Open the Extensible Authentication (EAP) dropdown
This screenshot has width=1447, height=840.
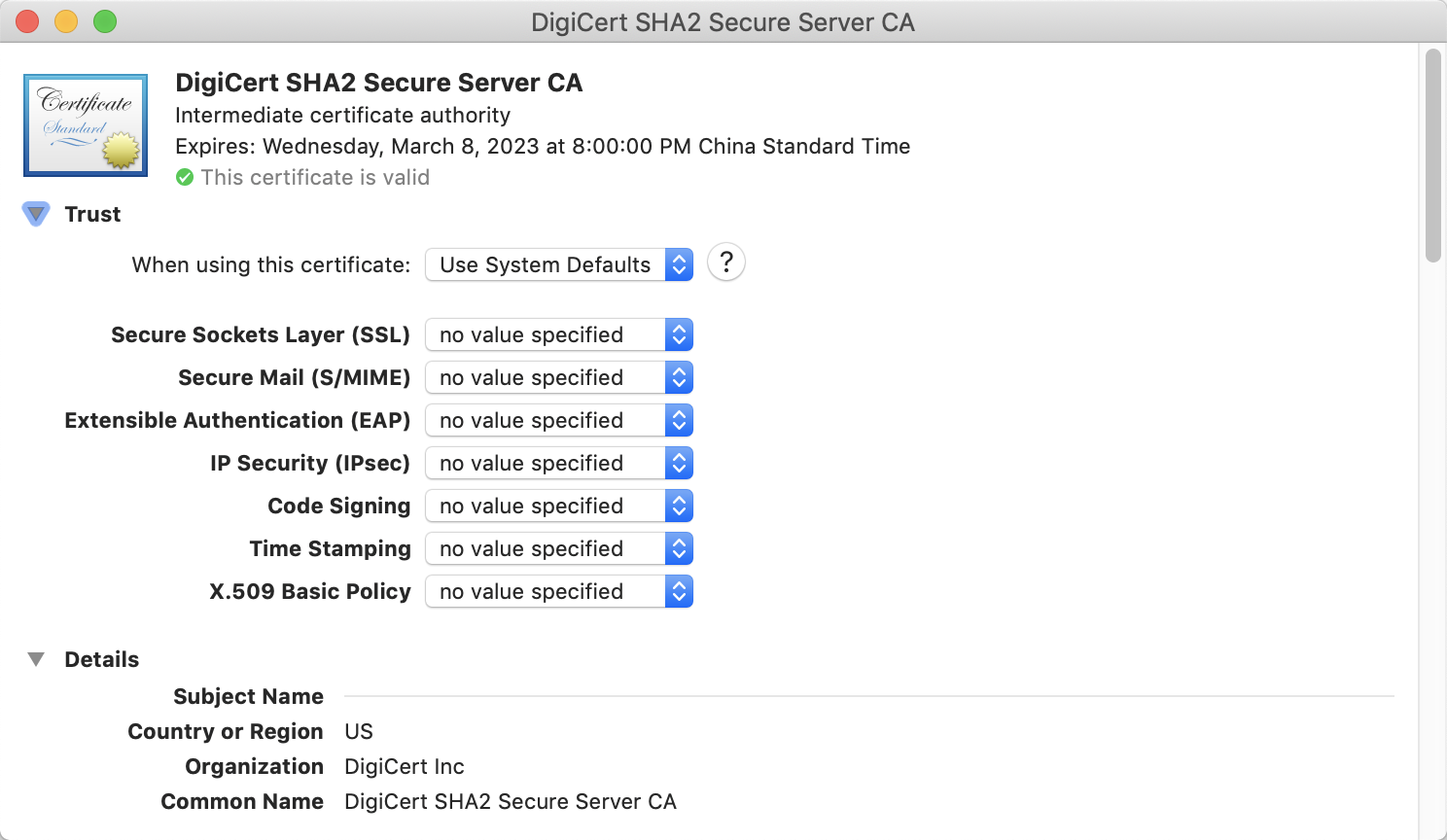click(559, 420)
